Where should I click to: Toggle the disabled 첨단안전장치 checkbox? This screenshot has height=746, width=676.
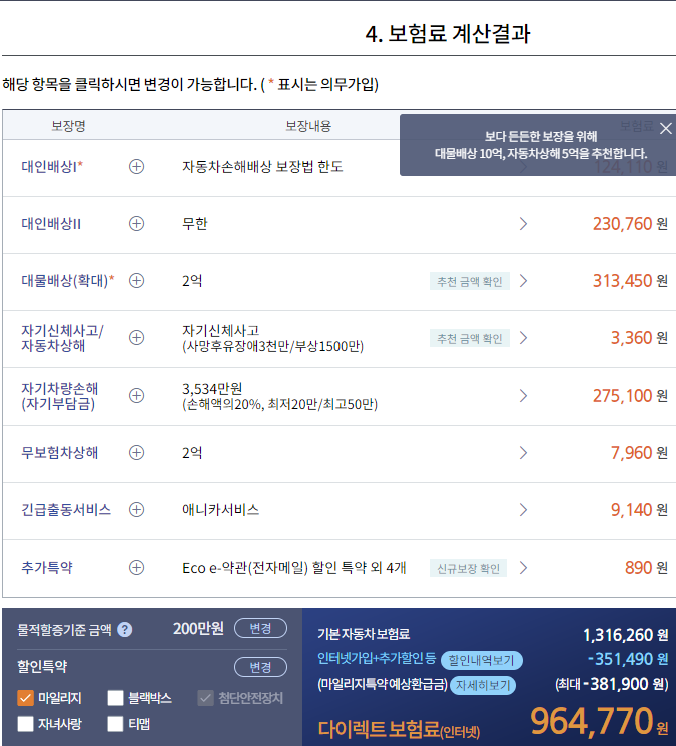click(x=206, y=698)
